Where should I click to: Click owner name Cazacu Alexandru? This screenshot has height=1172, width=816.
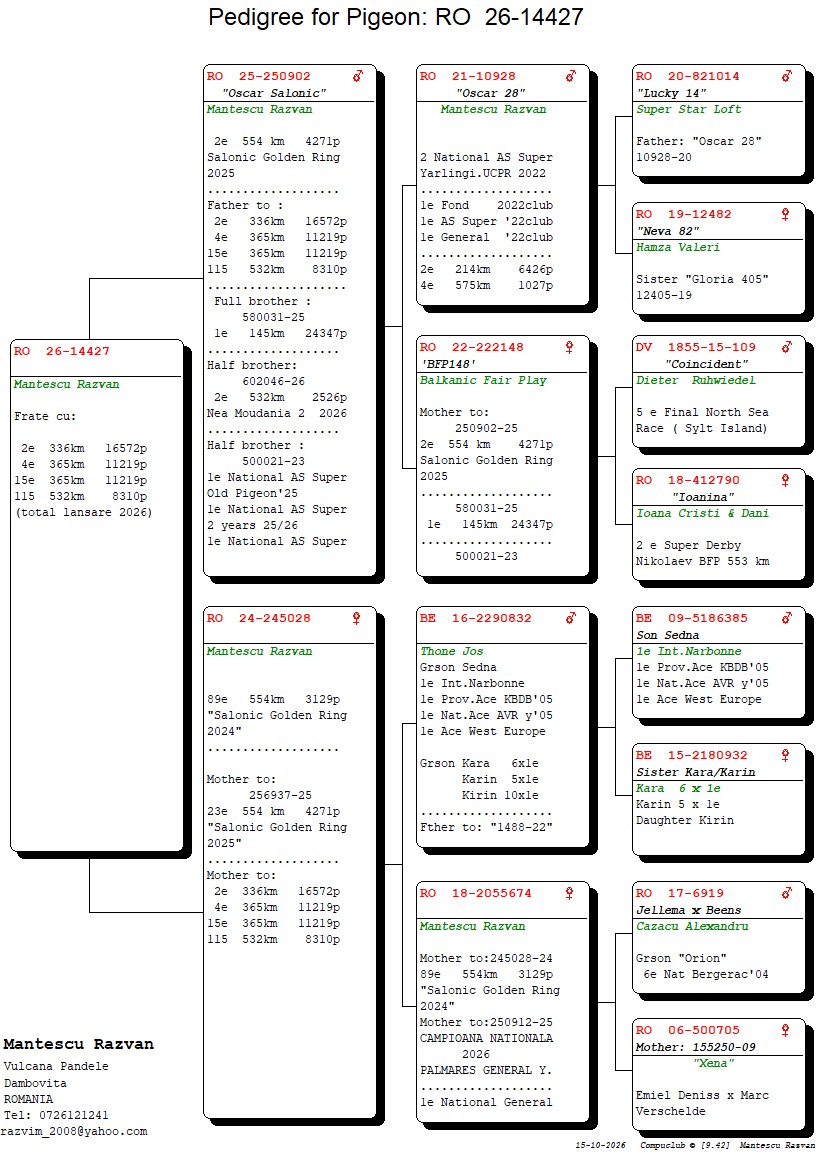[x=692, y=926]
